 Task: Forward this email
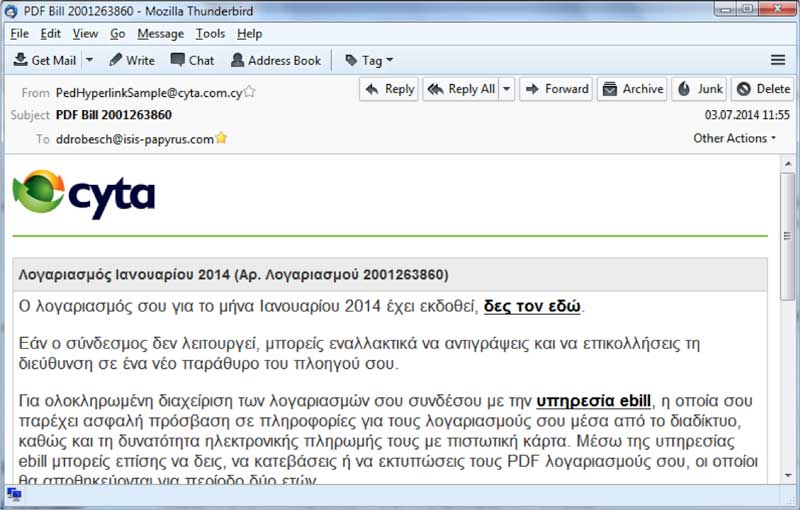coord(556,89)
